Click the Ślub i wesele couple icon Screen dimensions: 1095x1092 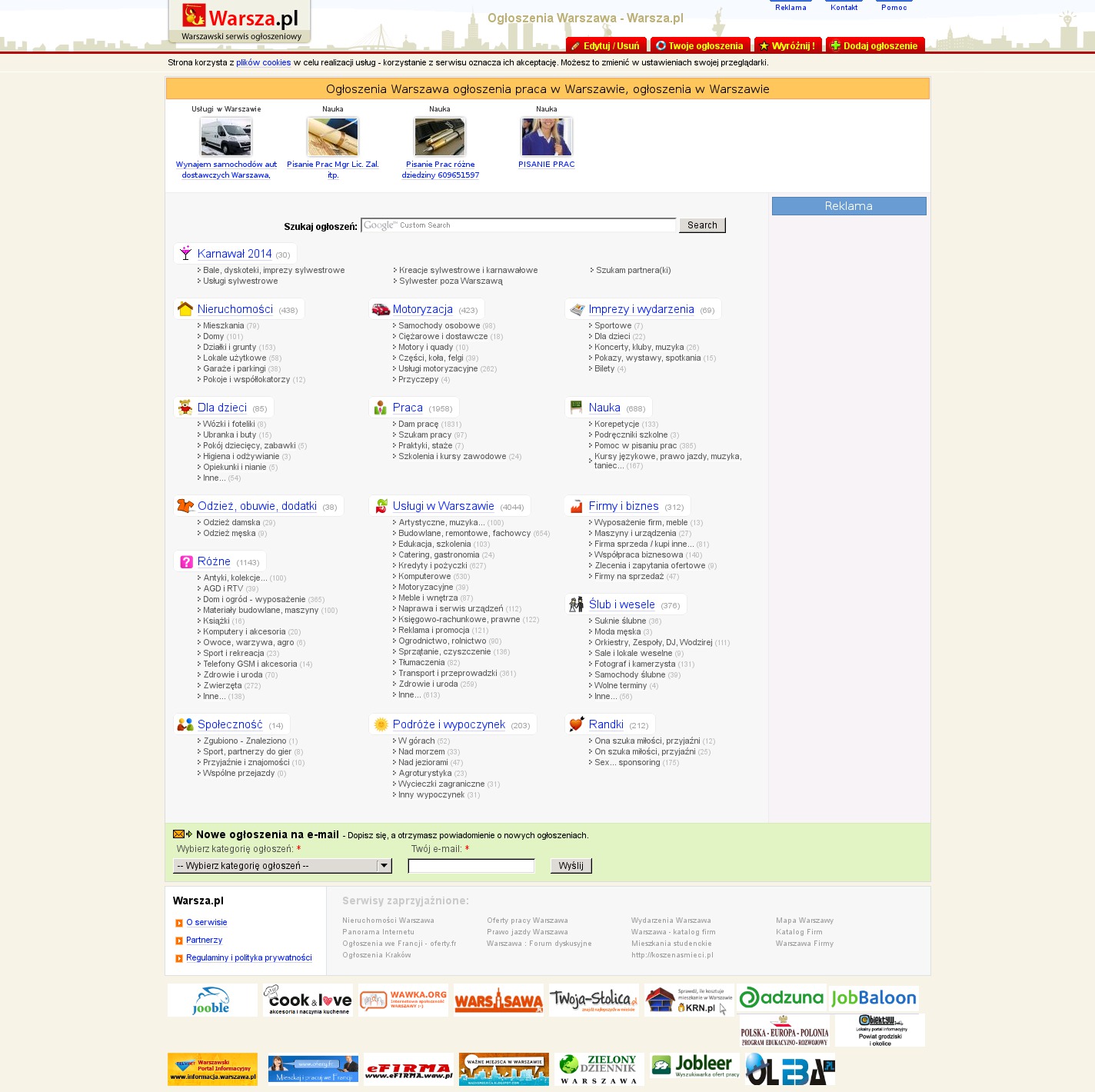(x=577, y=604)
